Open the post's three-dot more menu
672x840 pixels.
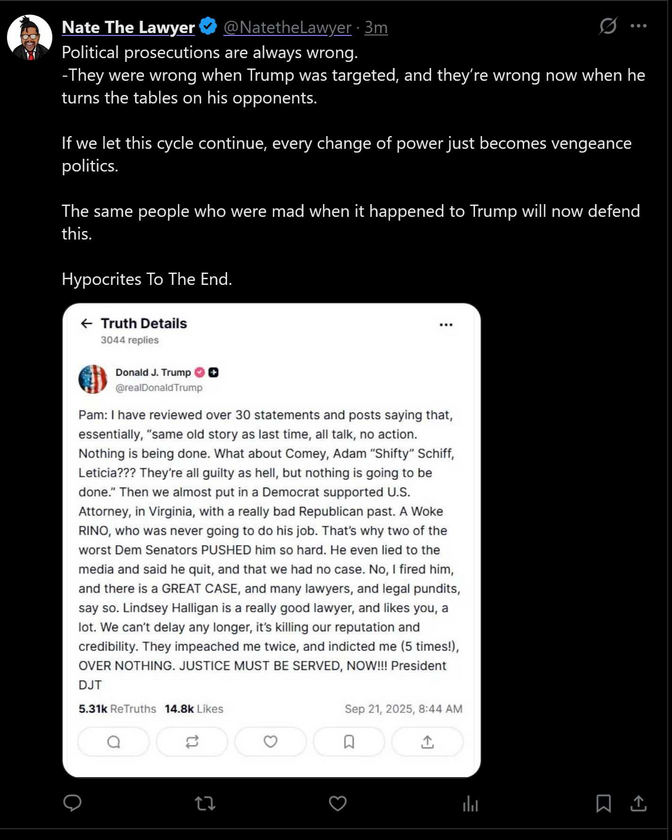pyautogui.click(x=639, y=27)
